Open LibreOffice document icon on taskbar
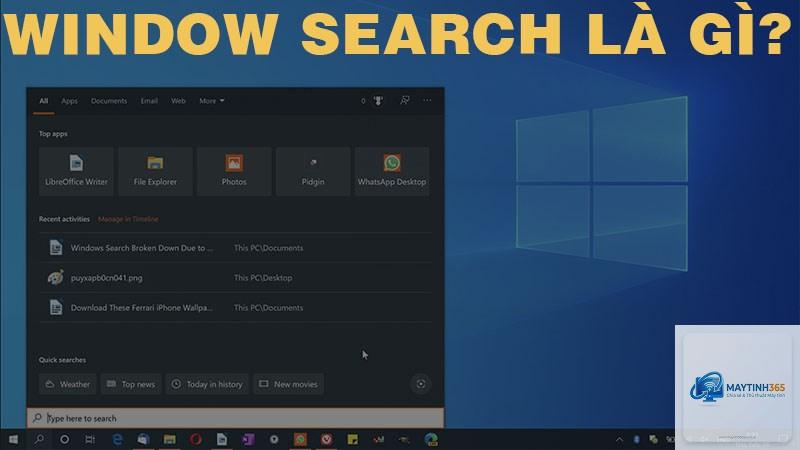This screenshot has width=800, height=450. [x=222, y=439]
